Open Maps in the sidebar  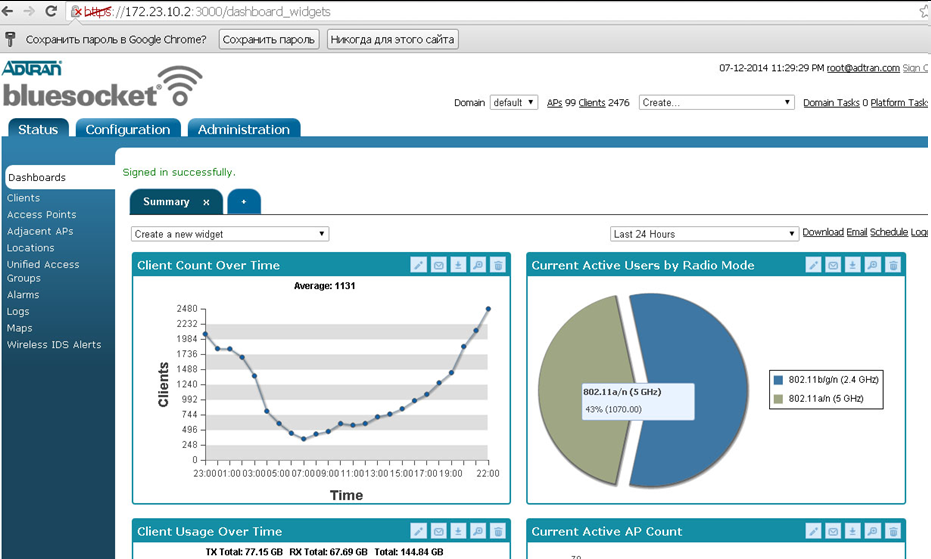(20, 328)
